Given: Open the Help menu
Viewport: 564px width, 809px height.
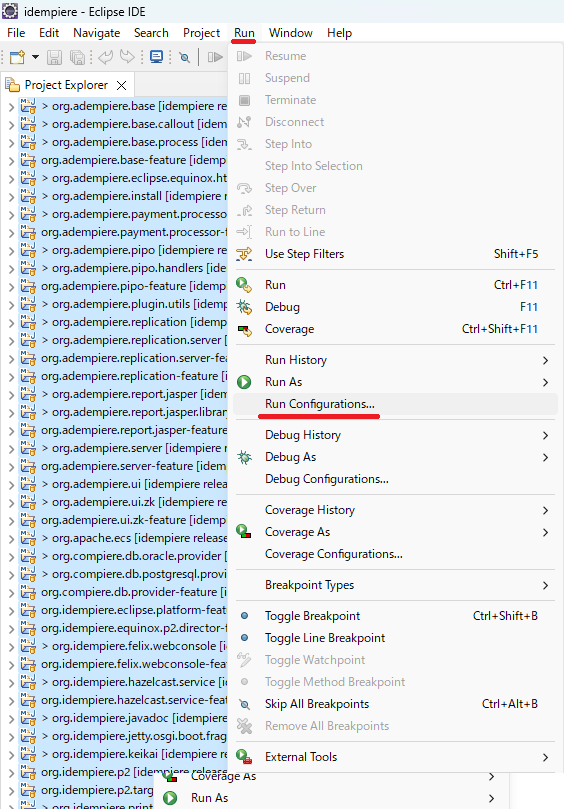Looking at the screenshot, I should coord(339,33).
